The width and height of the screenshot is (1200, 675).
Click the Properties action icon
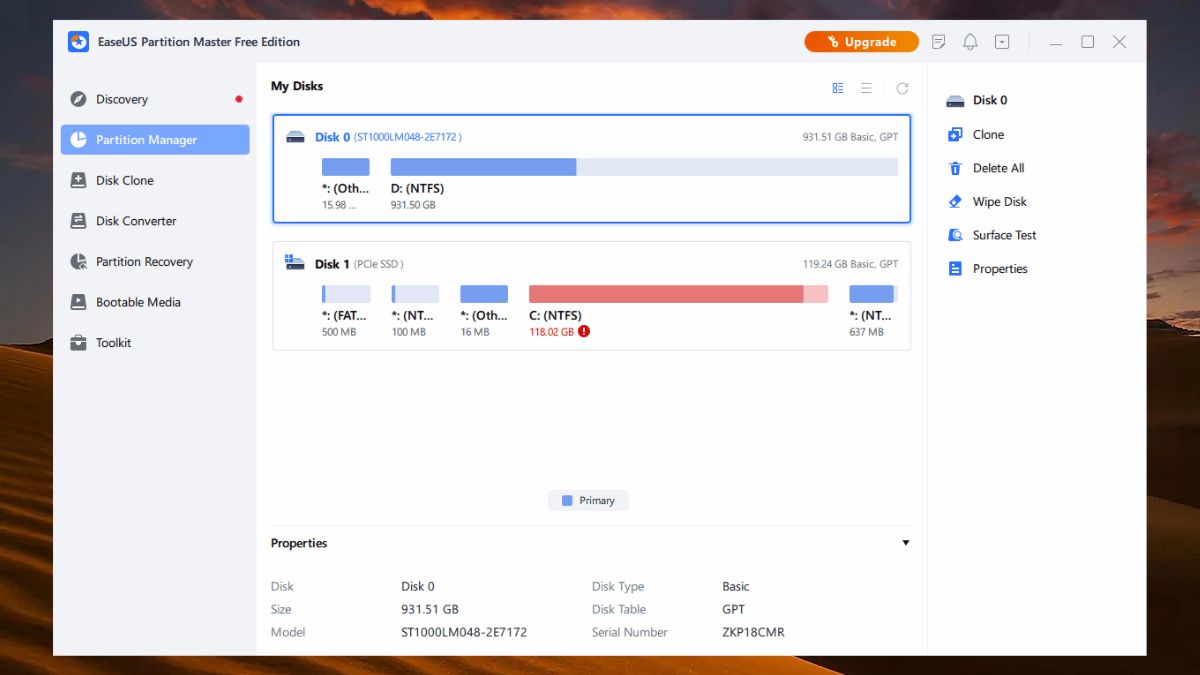point(955,269)
